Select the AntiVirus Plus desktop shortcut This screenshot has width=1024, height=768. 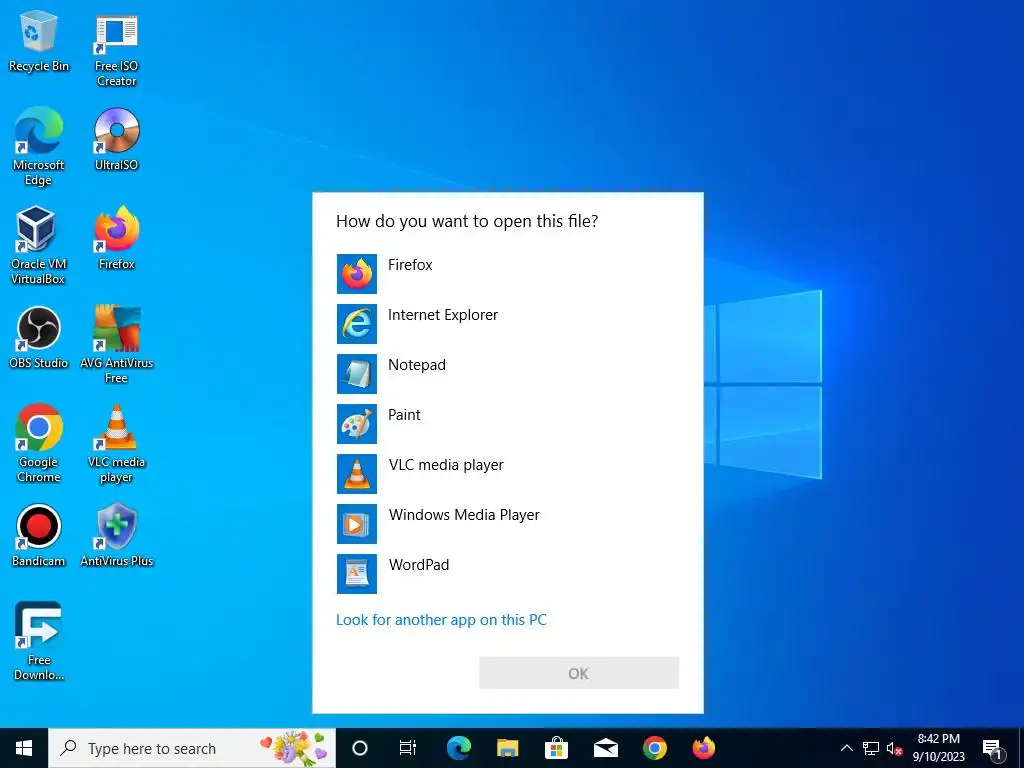click(116, 536)
